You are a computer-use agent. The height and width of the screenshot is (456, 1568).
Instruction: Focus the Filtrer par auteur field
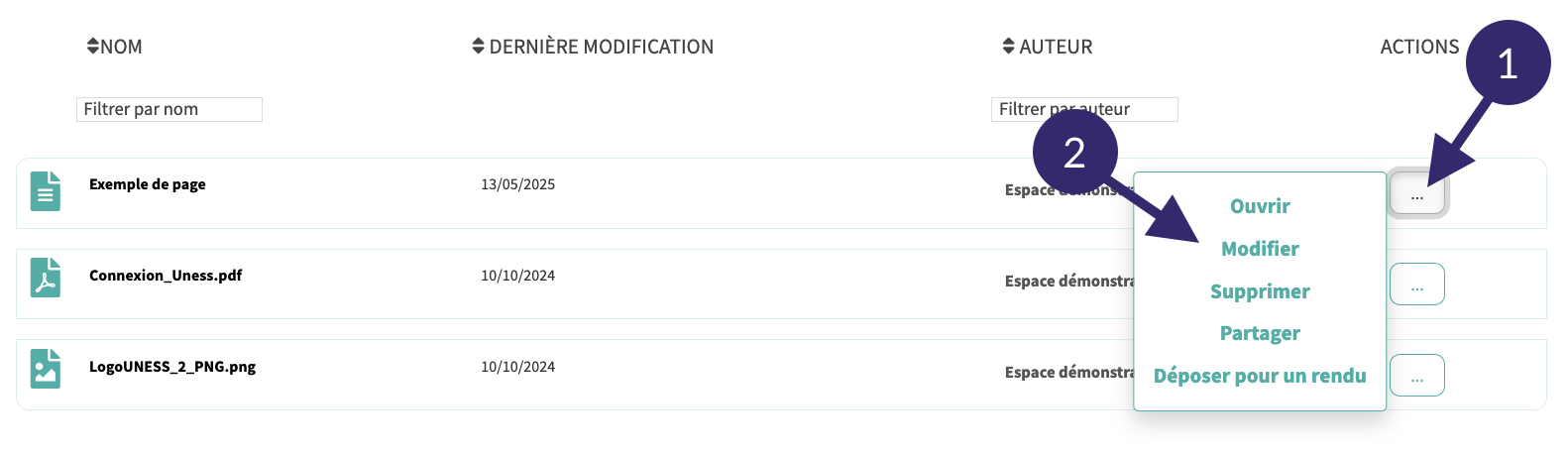tap(1083, 109)
